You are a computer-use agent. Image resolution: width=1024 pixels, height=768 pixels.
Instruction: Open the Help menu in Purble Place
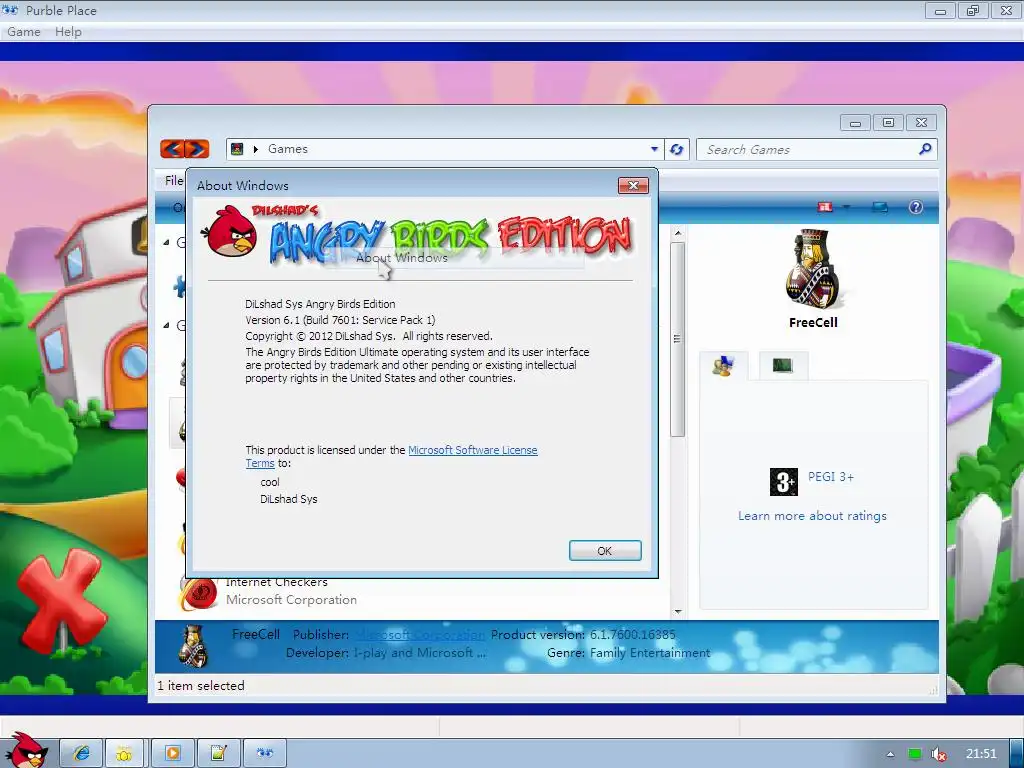(x=68, y=32)
